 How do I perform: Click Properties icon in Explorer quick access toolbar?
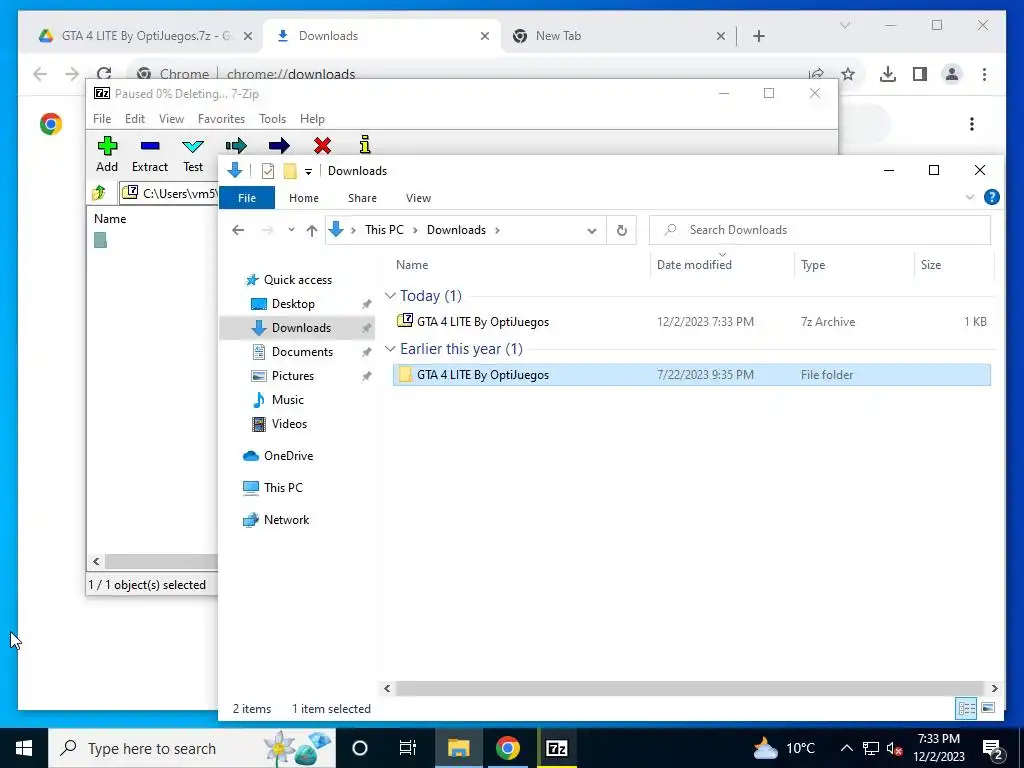268,171
